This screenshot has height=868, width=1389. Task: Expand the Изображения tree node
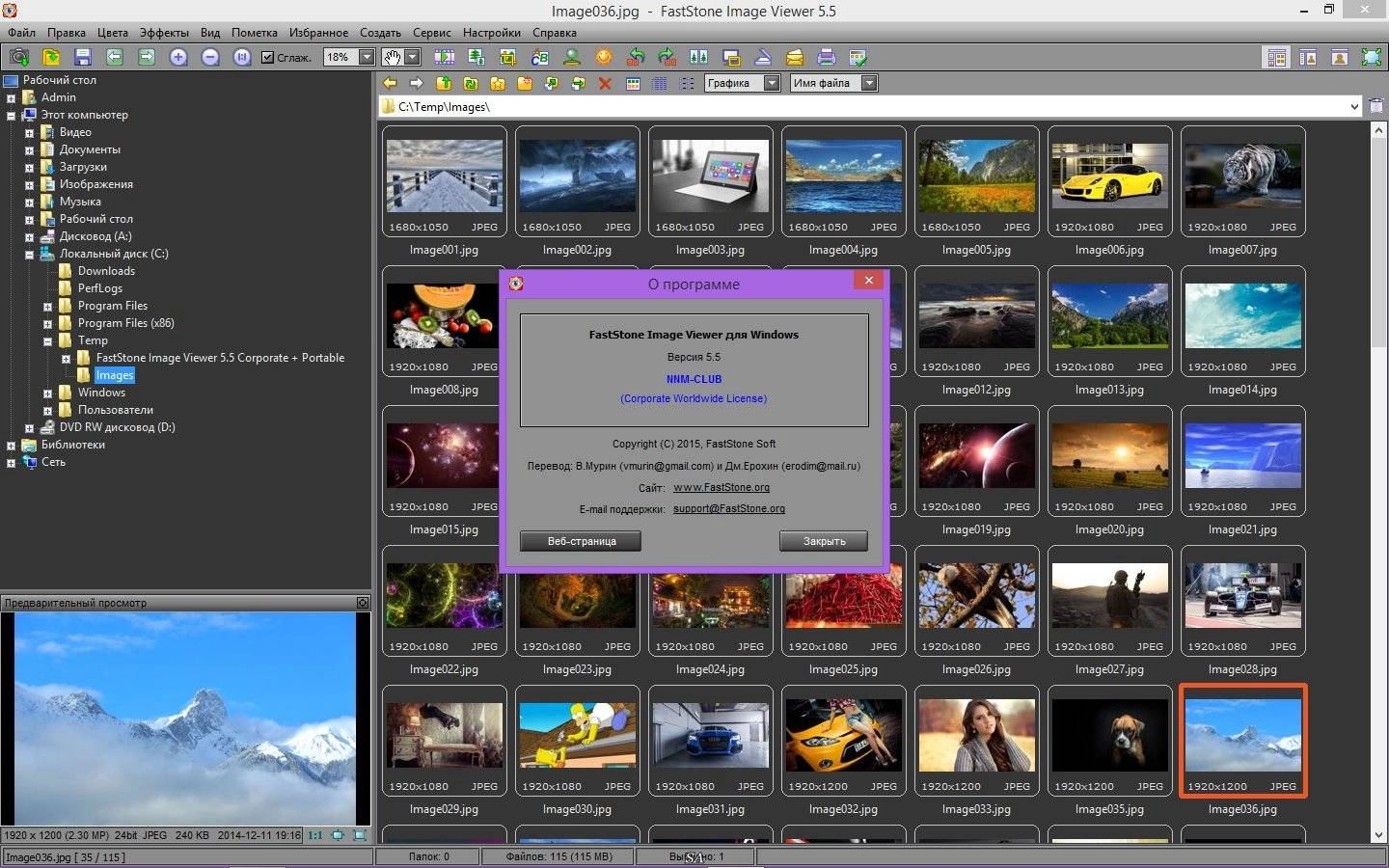pos(29,185)
